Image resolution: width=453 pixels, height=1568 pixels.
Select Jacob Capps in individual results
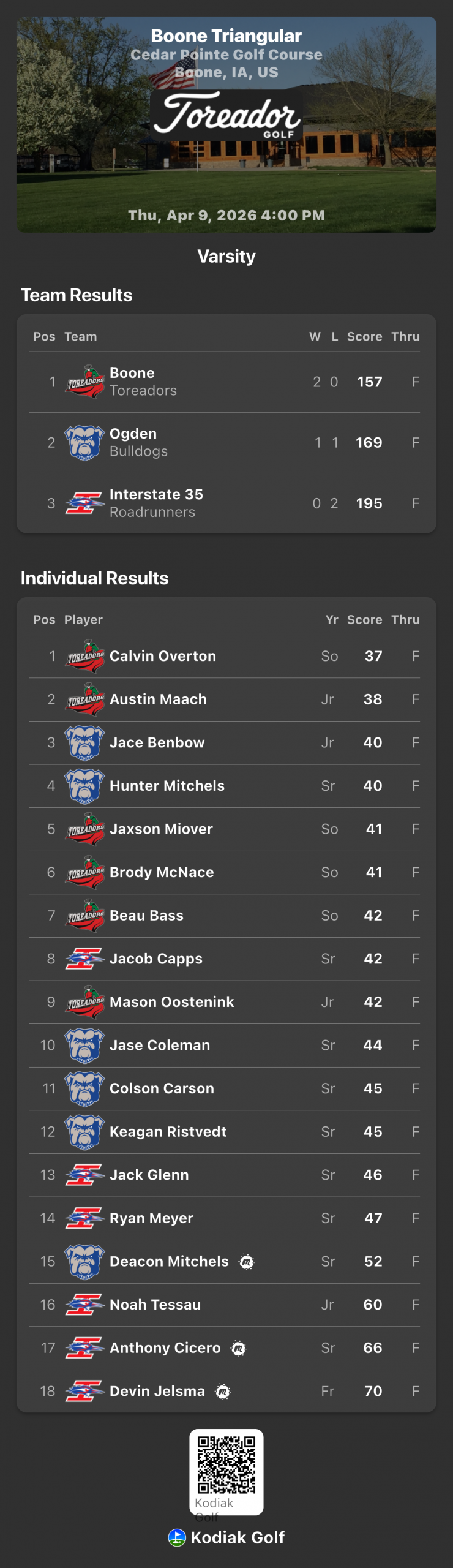(x=156, y=959)
